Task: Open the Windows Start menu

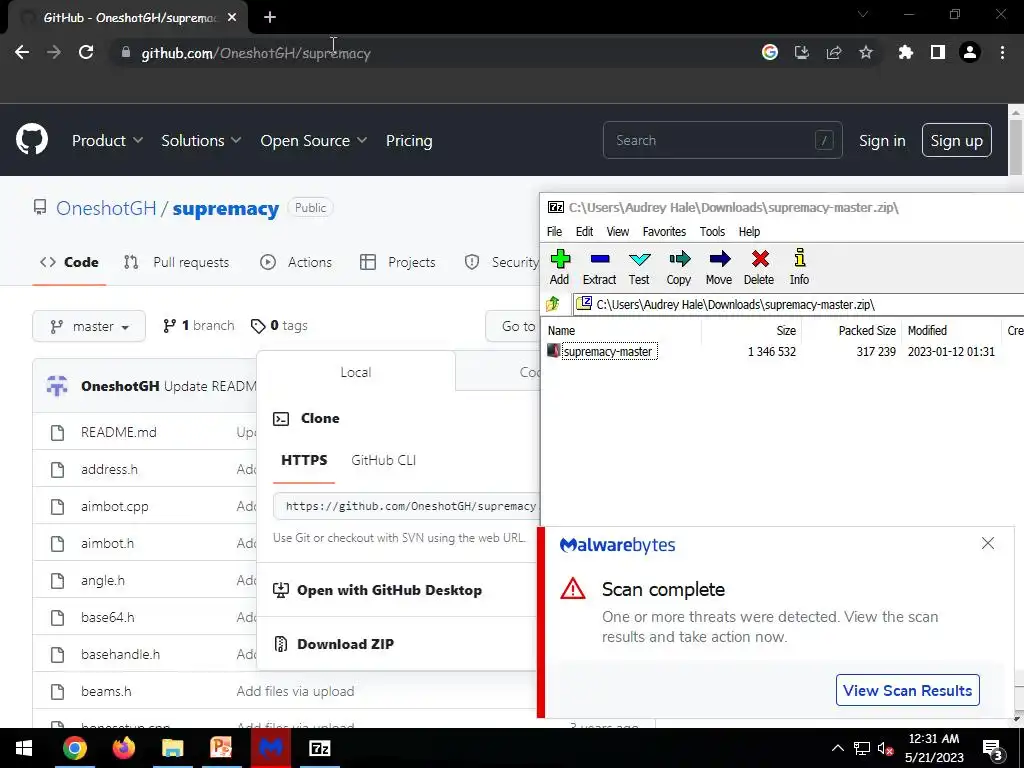Action: pyautogui.click(x=24, y=748)
